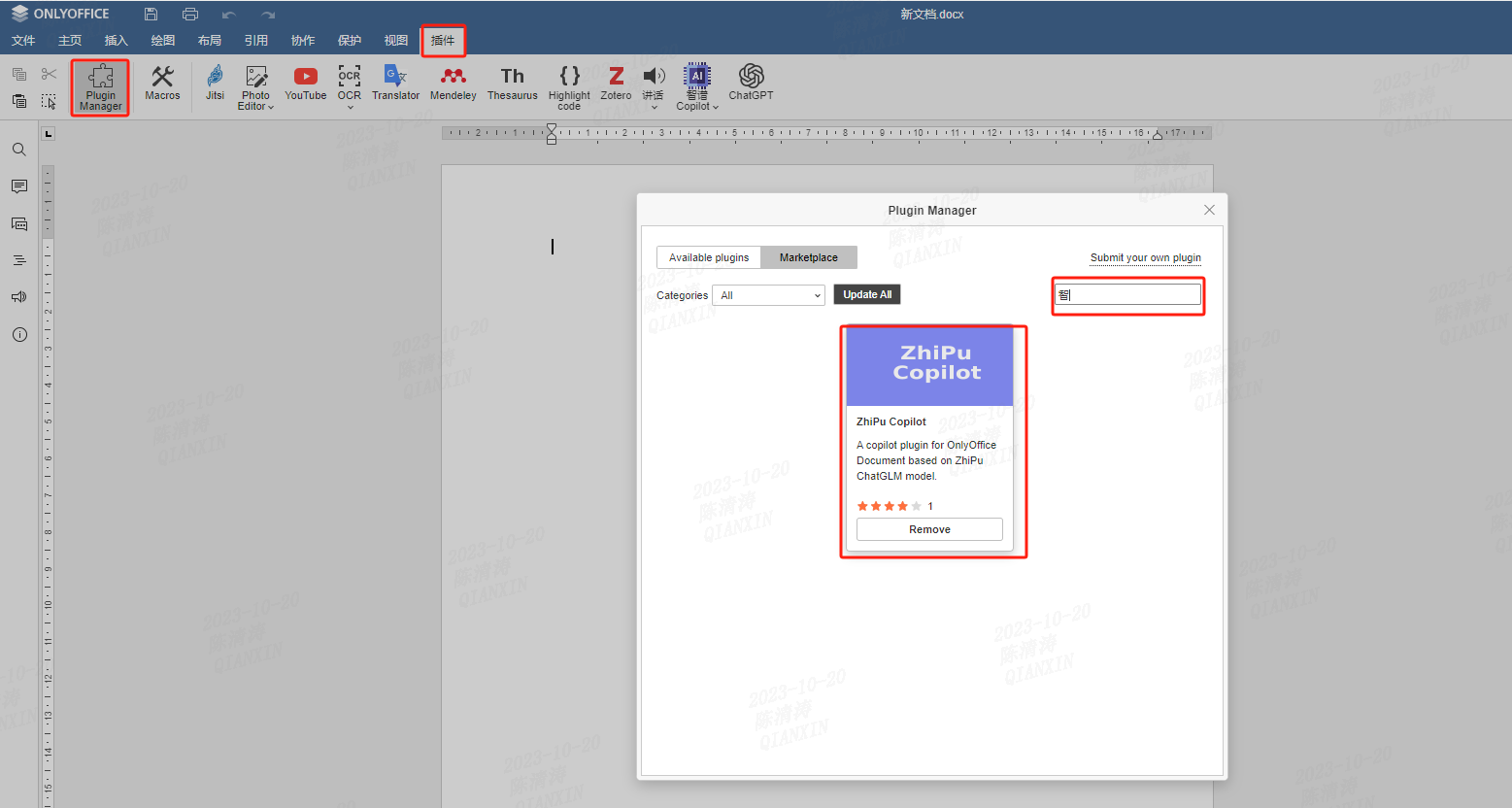Open the 文件 menu tab
Viewport: 1512px width, 808px height.
[23, 41]
